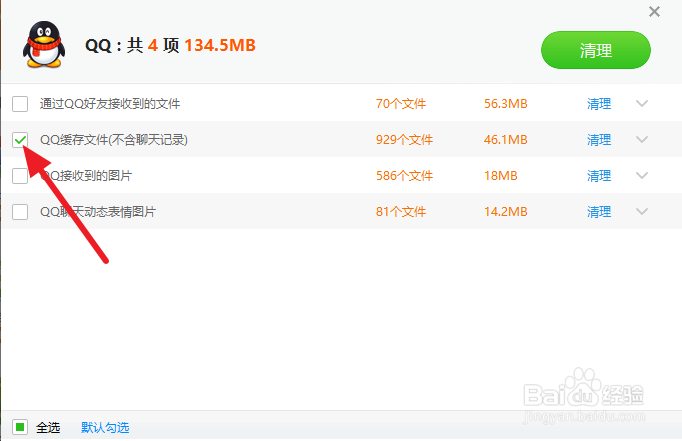Toggle the 全选 checkbox
Viewport: 682px width, 441px height.
coord(20,427)
